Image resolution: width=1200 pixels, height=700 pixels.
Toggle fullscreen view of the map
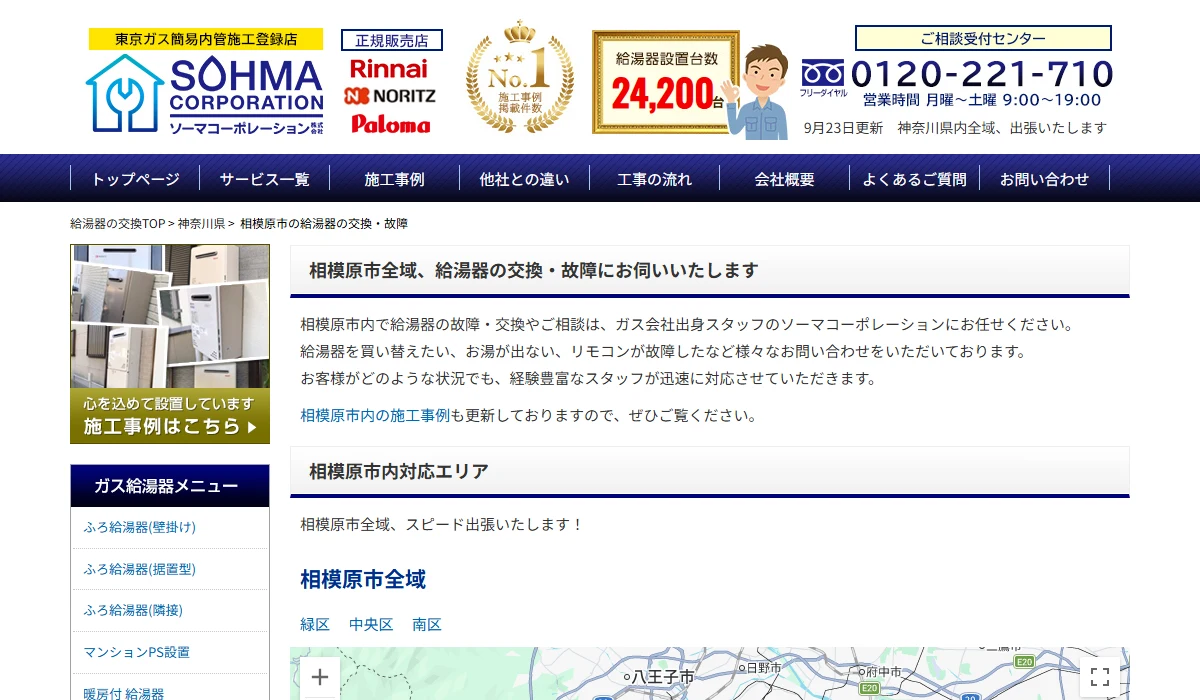(1100, 677)
